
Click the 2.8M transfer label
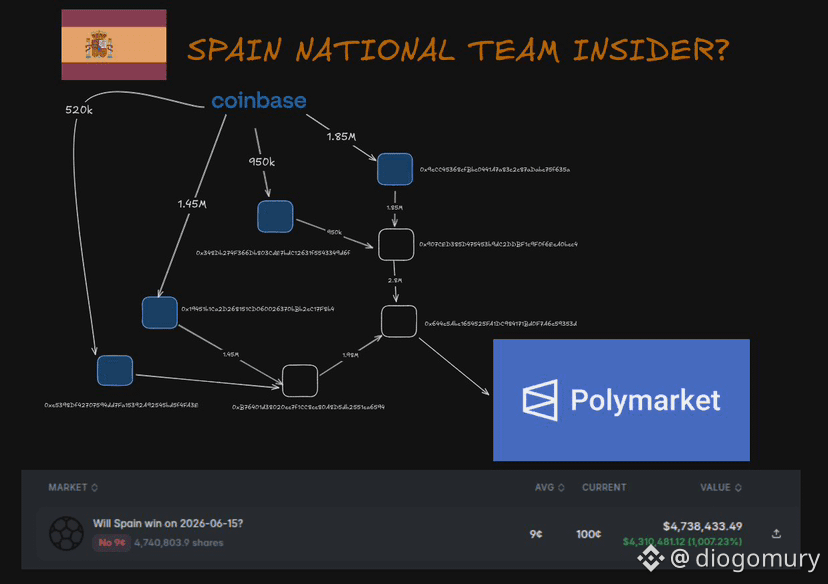[395, 280]
